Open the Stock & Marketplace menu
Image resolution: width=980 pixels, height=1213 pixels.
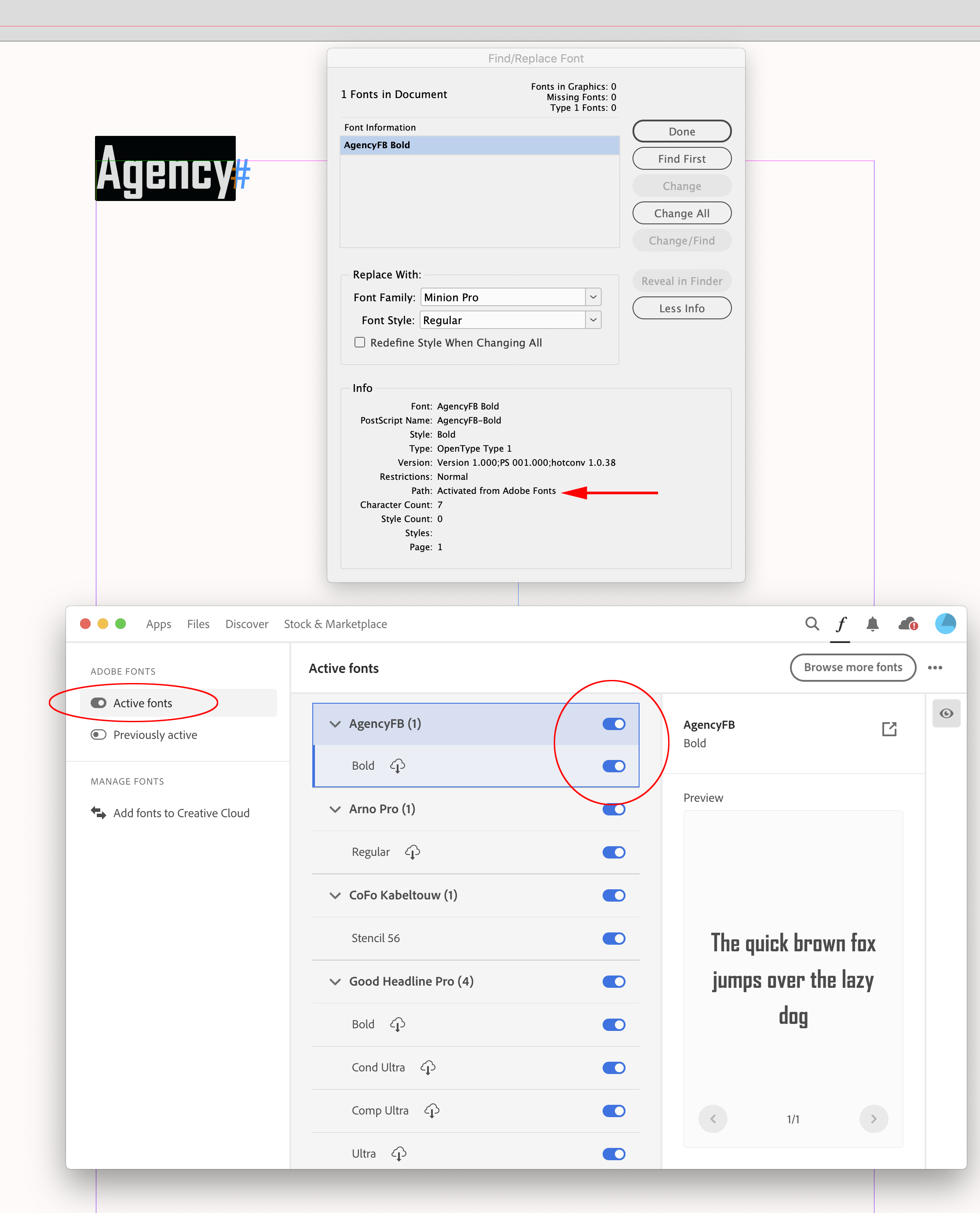pyautogui.click(x=335, y=624)
